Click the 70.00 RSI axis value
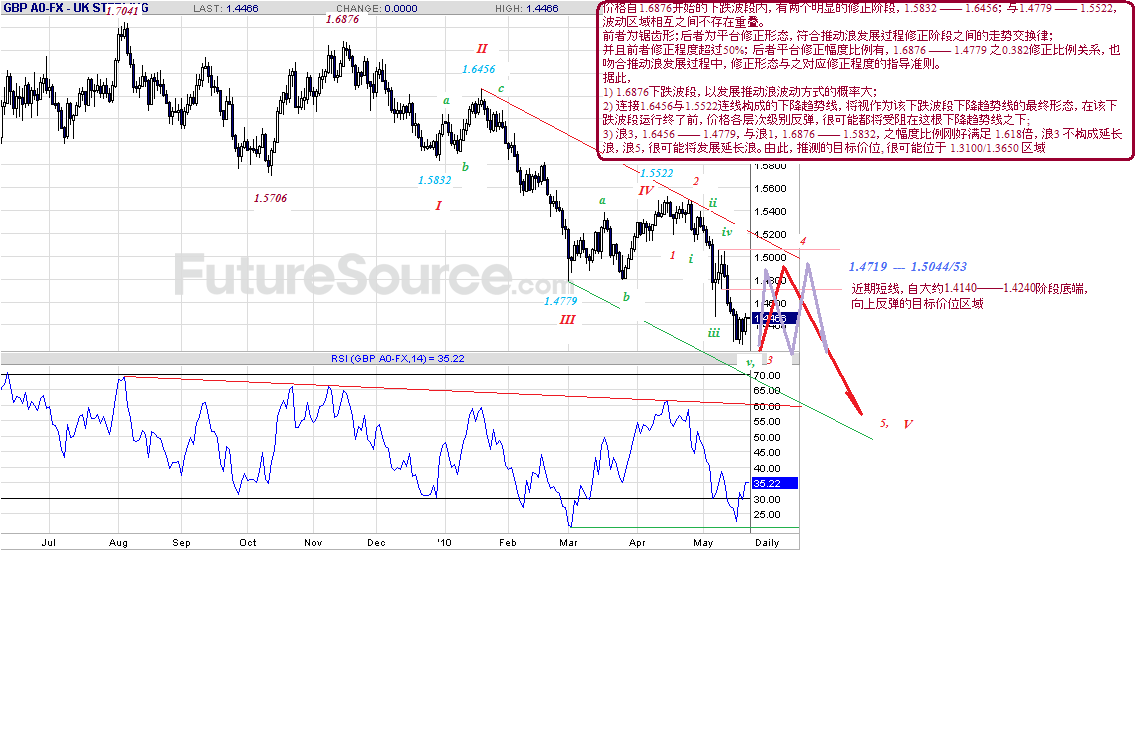 coord(767,376)
